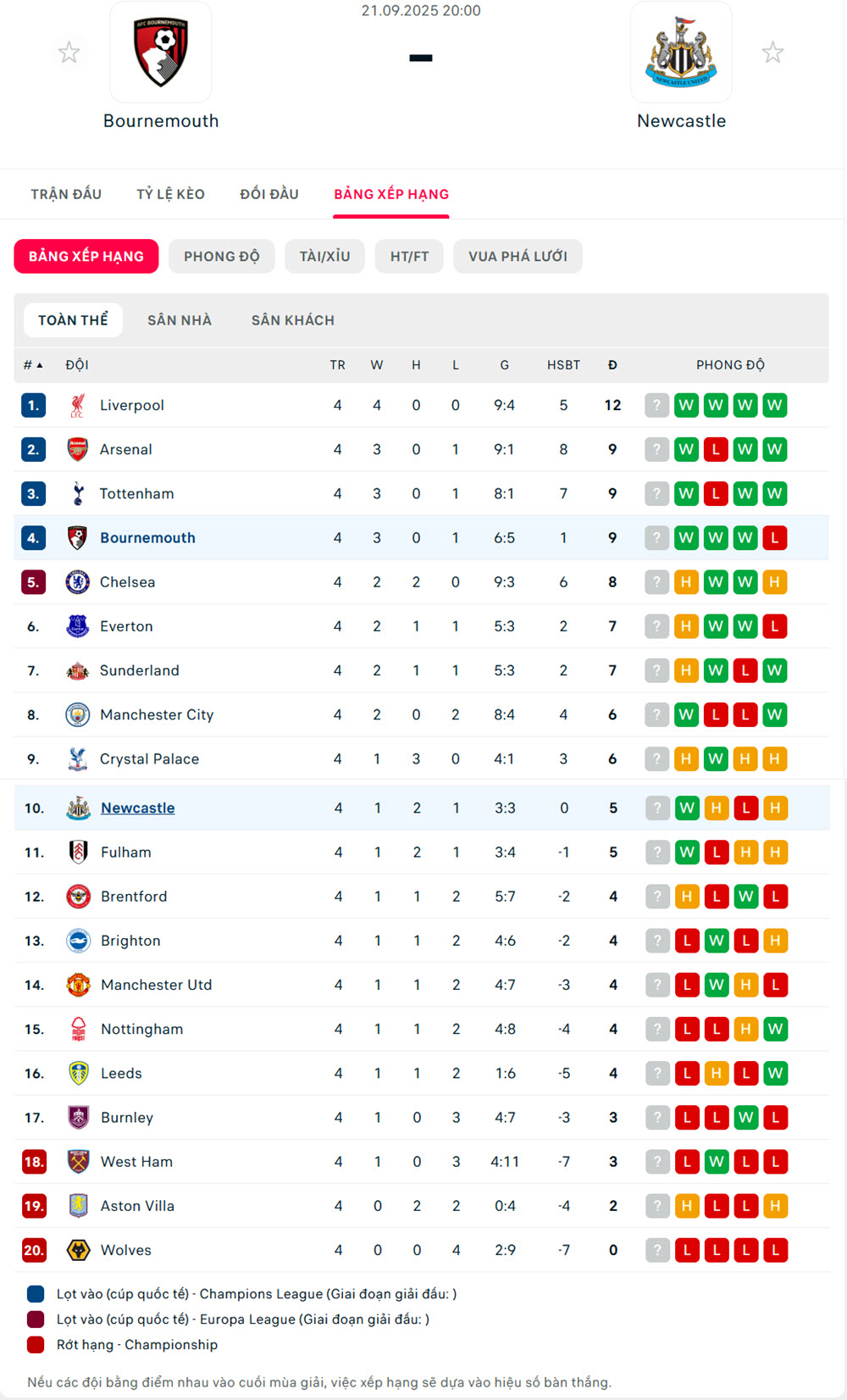Switch standings filter to SÂN NHÀ
This screenshot has height=1400, width=847.
coord(179,319)
